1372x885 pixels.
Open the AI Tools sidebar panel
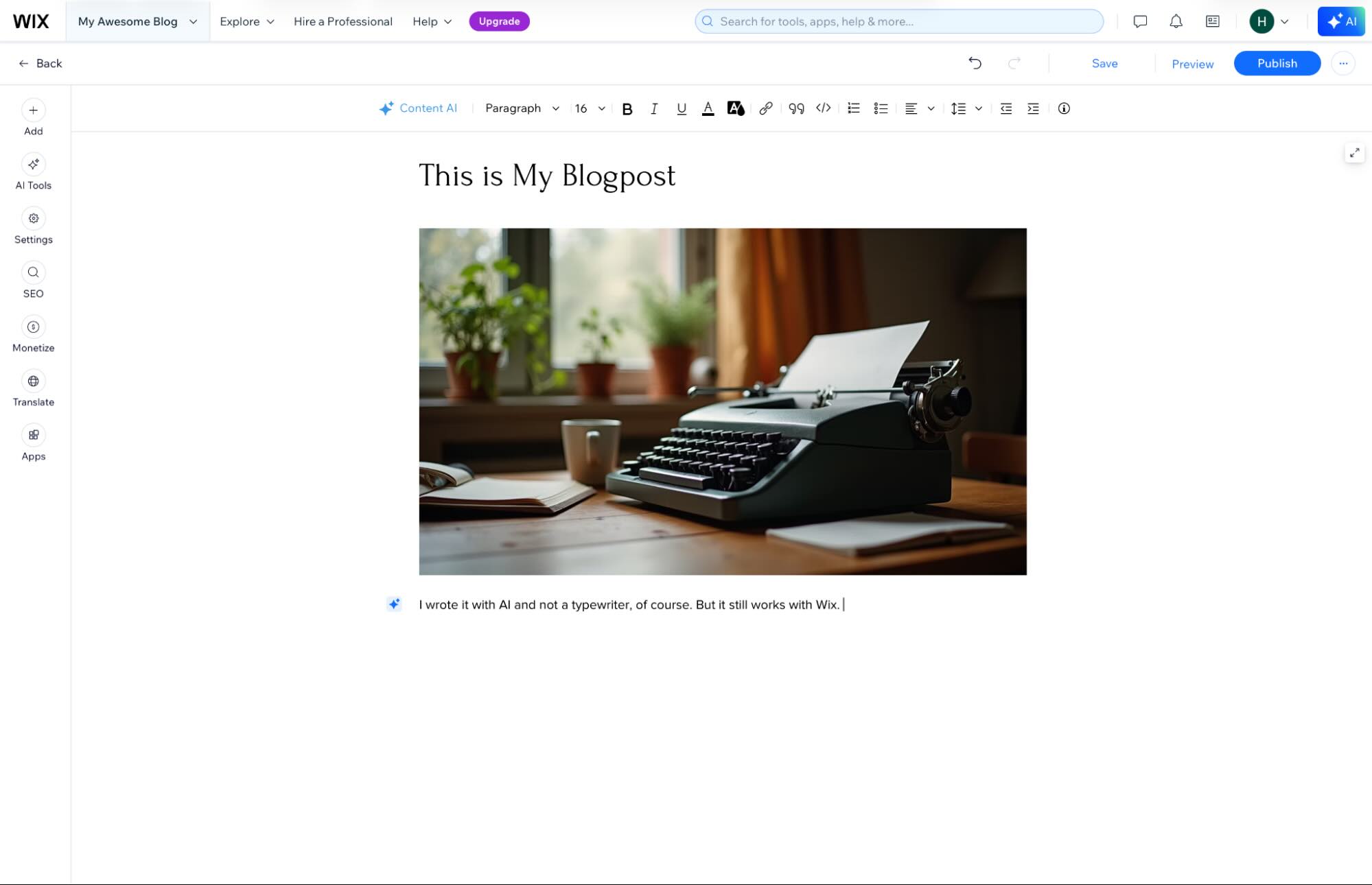[x=33, y=171]
